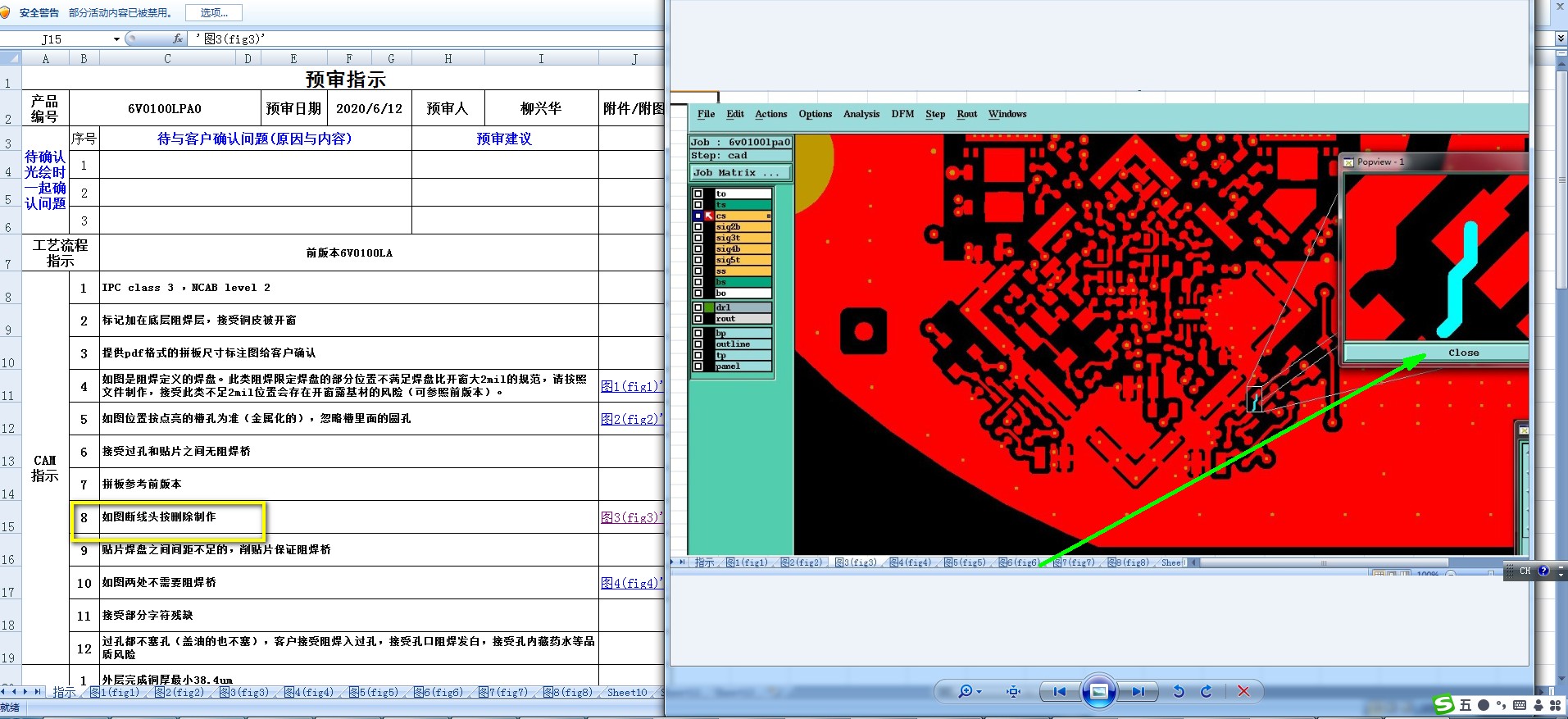Toggle checkbox for the rout layer

coord(698,319)
